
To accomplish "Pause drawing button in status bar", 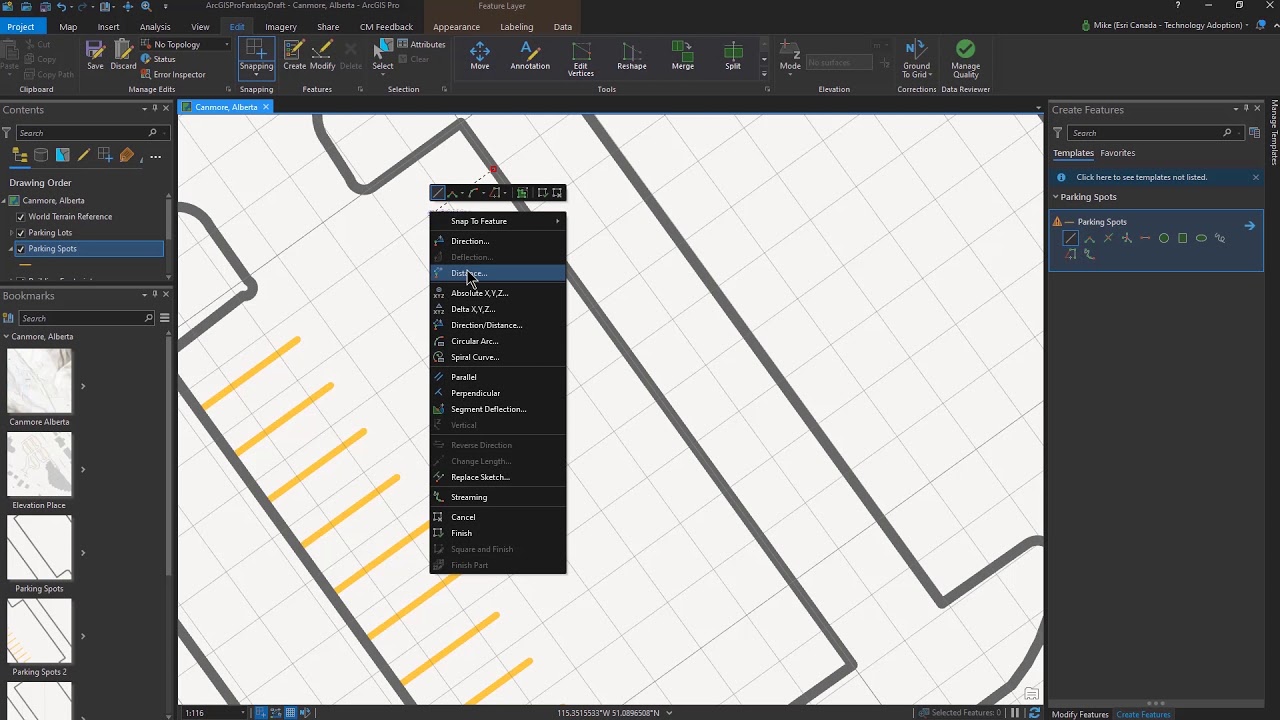I will click(x=1015, y=713).
